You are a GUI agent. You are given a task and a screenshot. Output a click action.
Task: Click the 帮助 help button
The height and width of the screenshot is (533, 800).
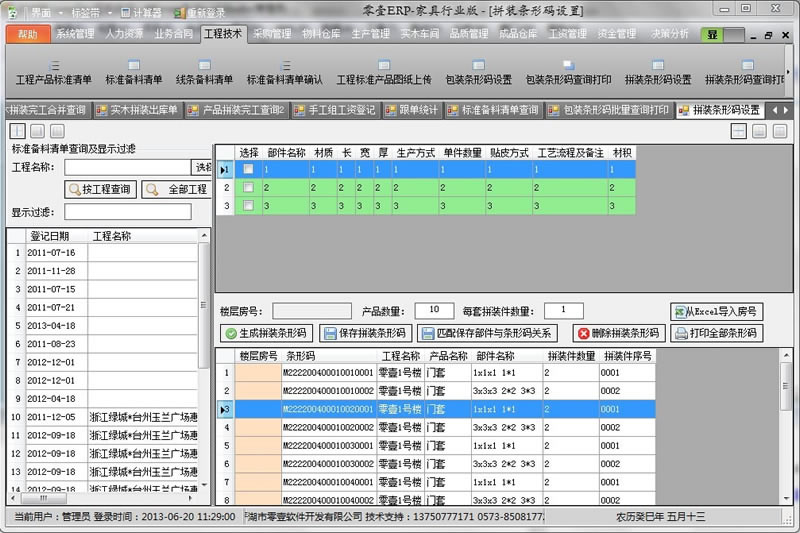28,34
